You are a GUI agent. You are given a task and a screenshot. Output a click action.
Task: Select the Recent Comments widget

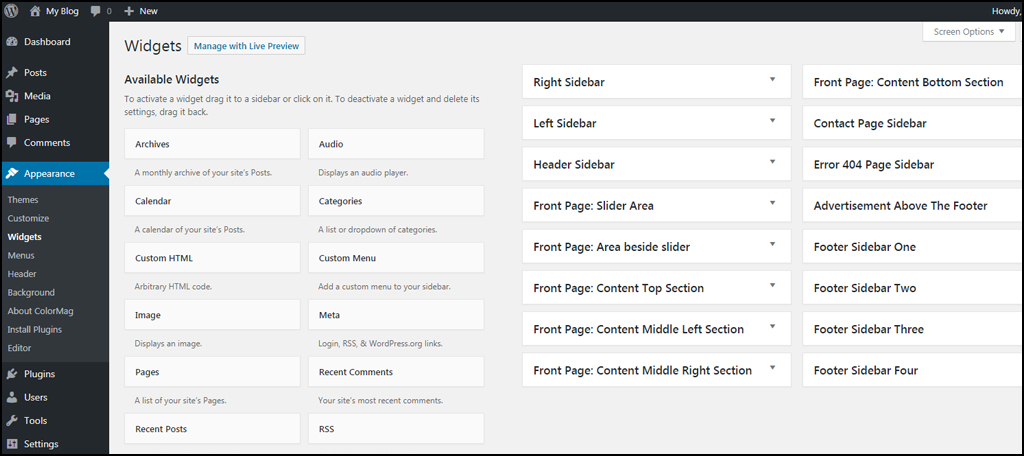pos(396,372)
